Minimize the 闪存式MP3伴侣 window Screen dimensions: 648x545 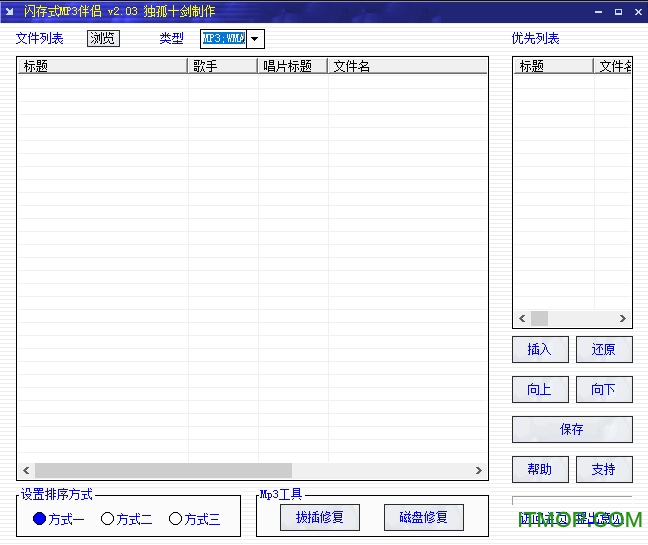click(x=598, y=12)
